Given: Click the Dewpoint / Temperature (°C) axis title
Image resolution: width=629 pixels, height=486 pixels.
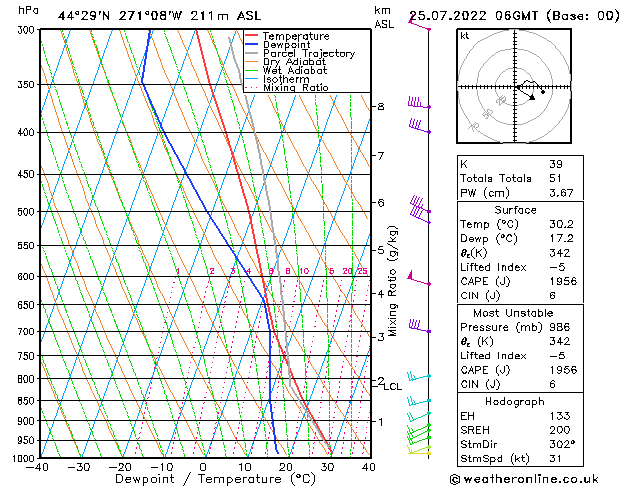Looking at the screenshot, I should point(215,479).
